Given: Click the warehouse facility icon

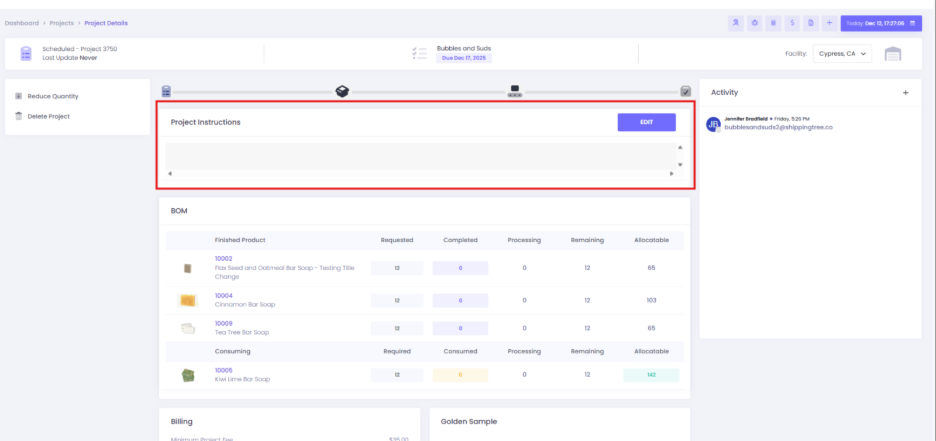Looking at the screenshot, I should coord(893,53).
